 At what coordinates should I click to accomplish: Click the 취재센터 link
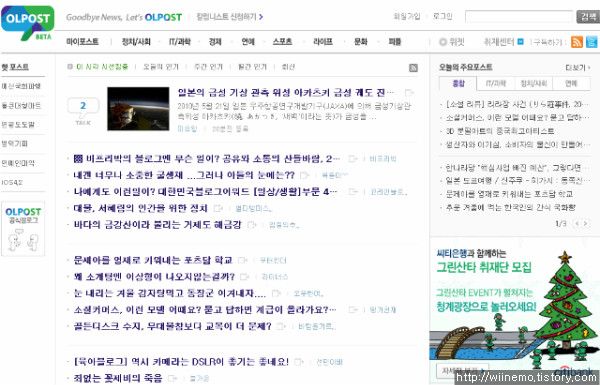[x=499, y=42]
